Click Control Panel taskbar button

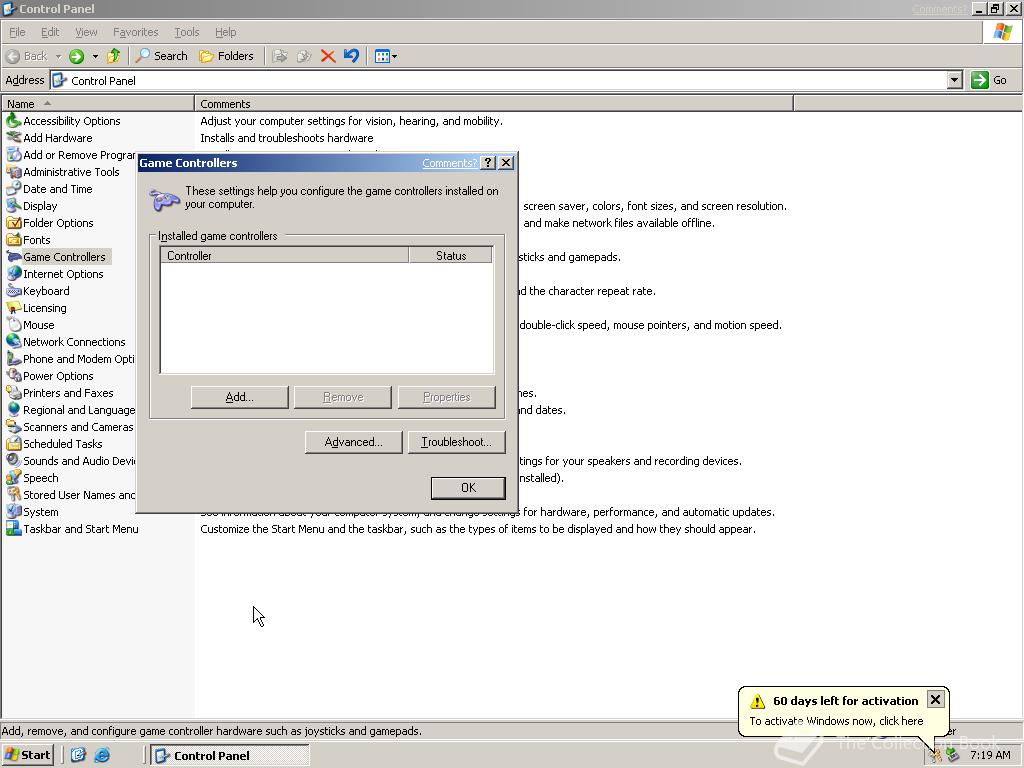point(230,756)
